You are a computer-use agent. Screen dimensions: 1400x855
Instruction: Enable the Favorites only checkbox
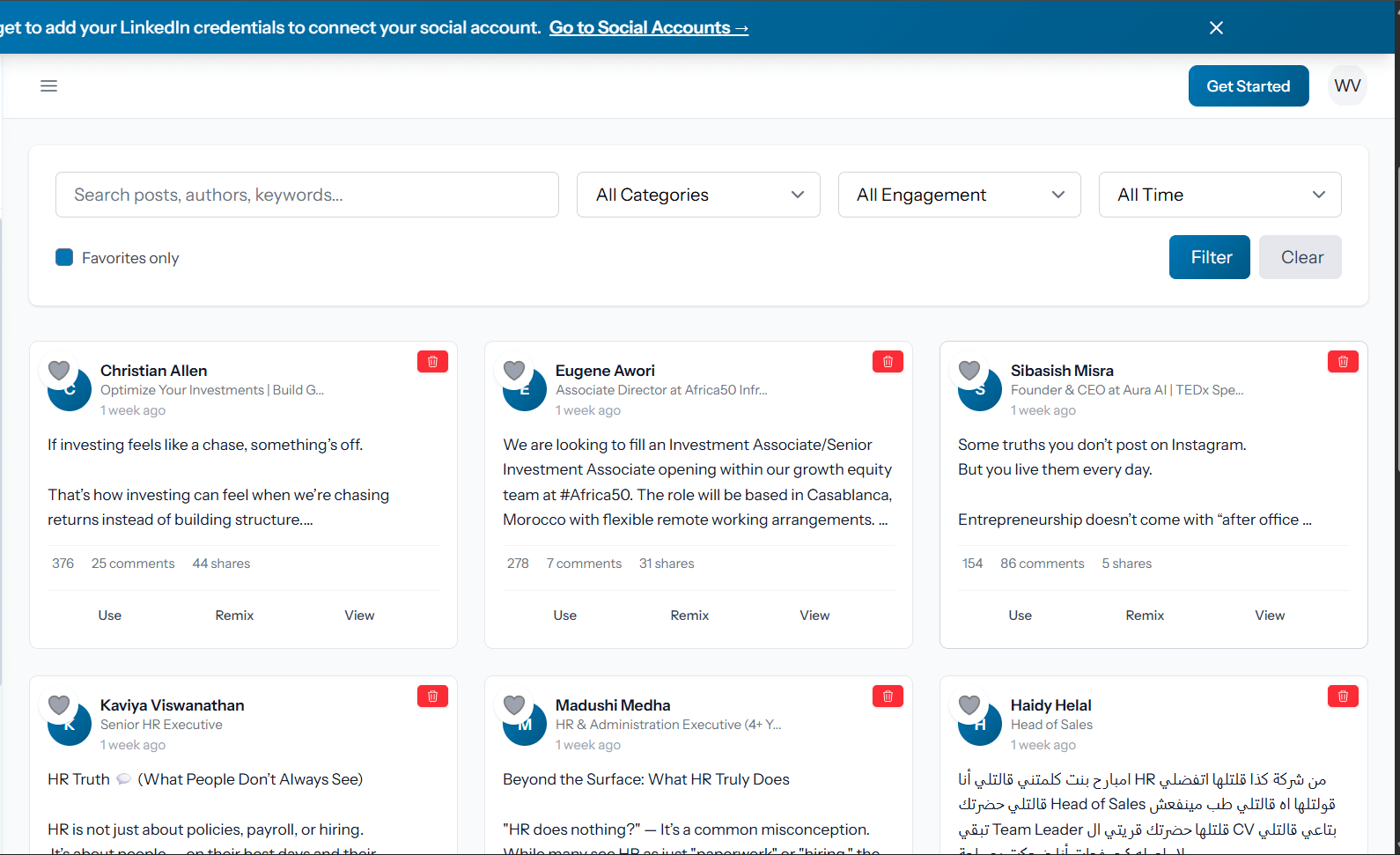pyautogui.click(x=64, y=257)
